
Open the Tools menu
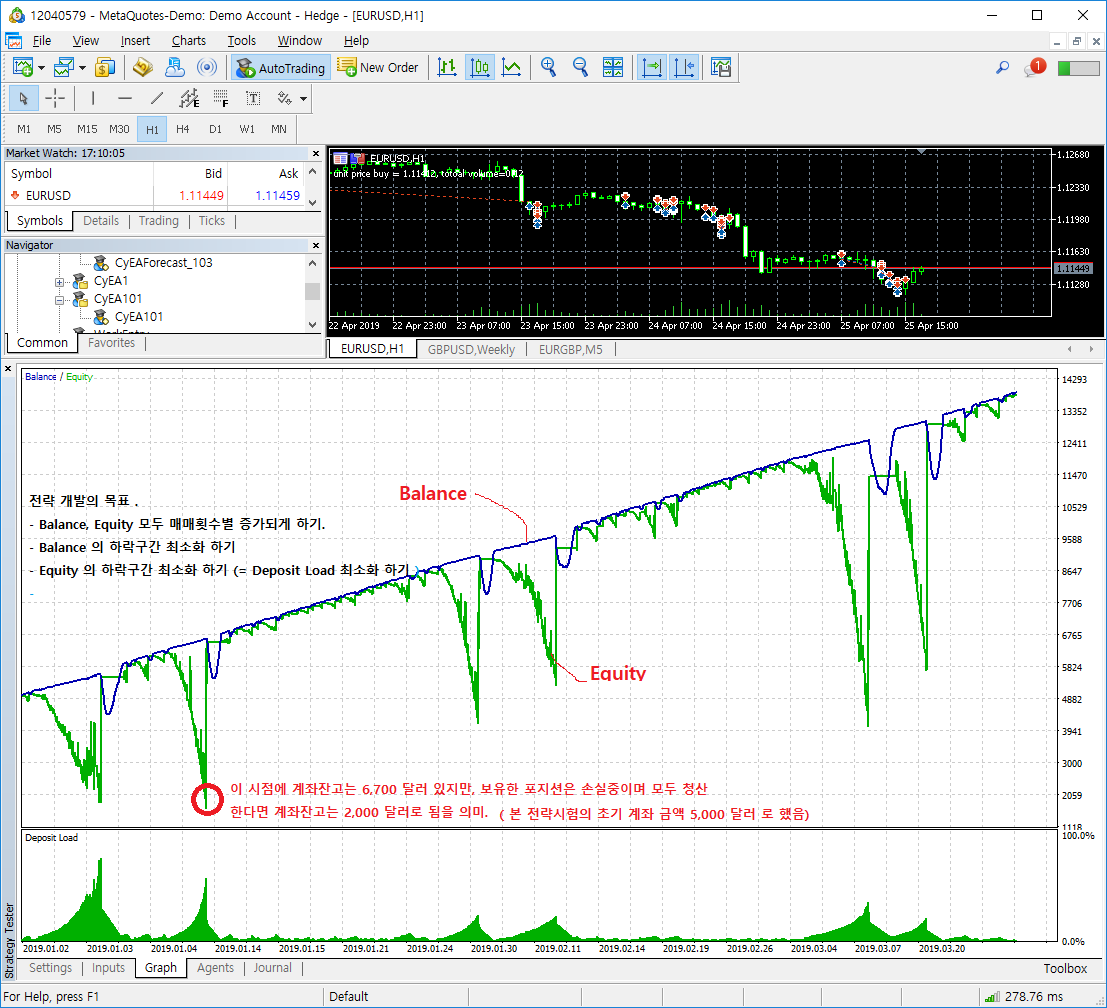(241, 41)
